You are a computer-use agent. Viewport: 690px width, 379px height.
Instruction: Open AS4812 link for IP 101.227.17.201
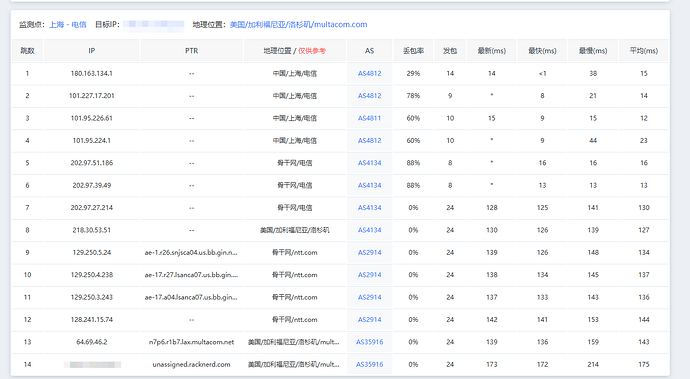[370, 96]
